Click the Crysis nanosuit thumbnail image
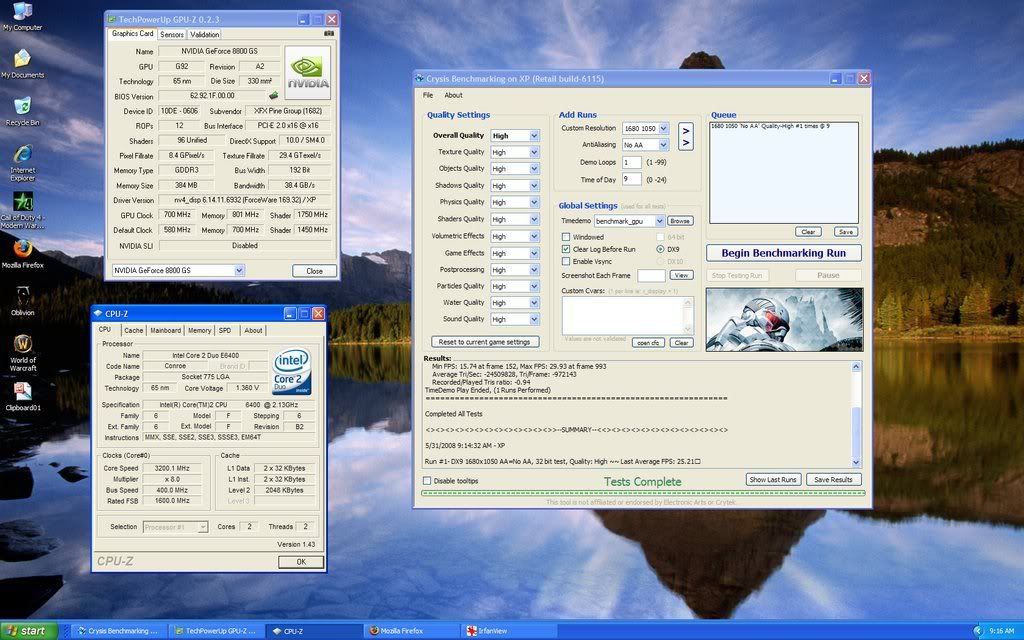Viewport: 1024px width, 640px height. [784, 320]
